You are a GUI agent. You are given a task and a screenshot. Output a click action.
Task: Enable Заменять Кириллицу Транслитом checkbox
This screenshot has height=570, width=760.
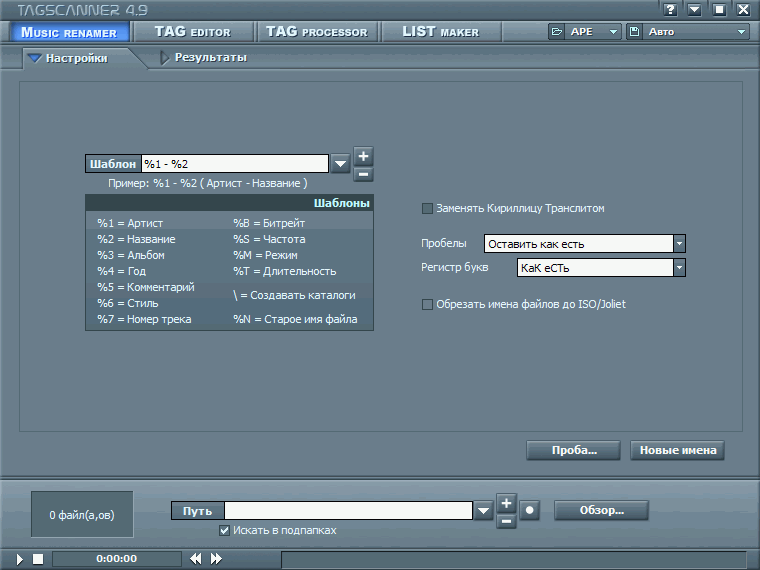(427, 208)
